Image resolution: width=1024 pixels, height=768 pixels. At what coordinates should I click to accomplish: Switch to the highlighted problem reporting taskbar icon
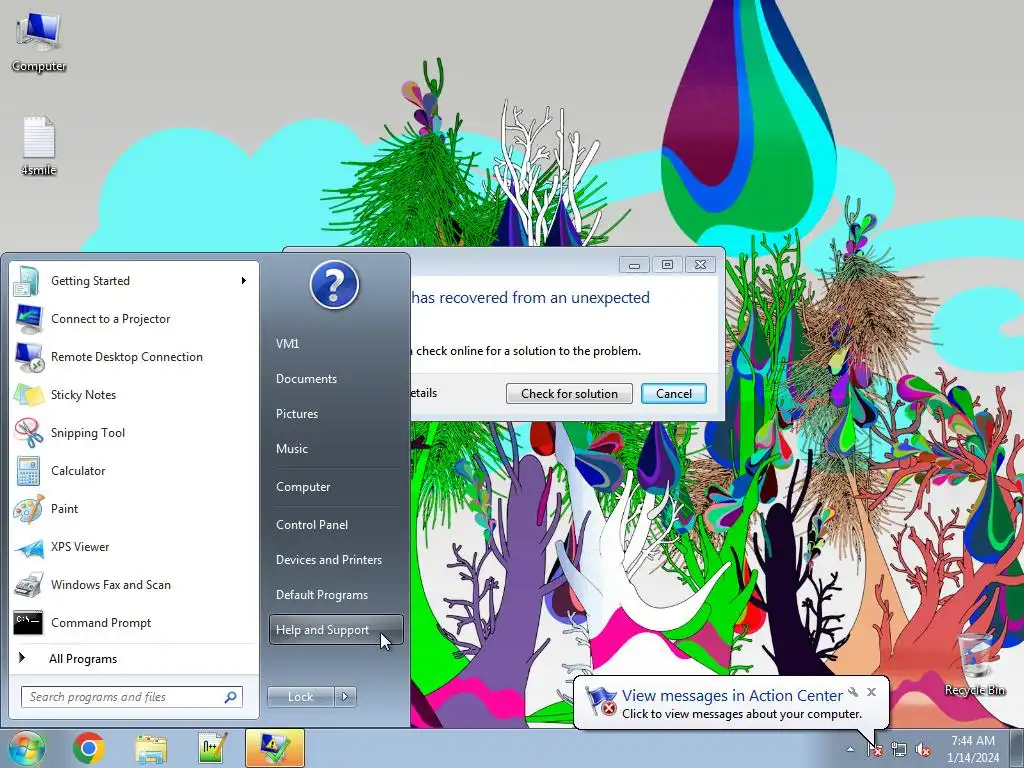pos(274,748)
